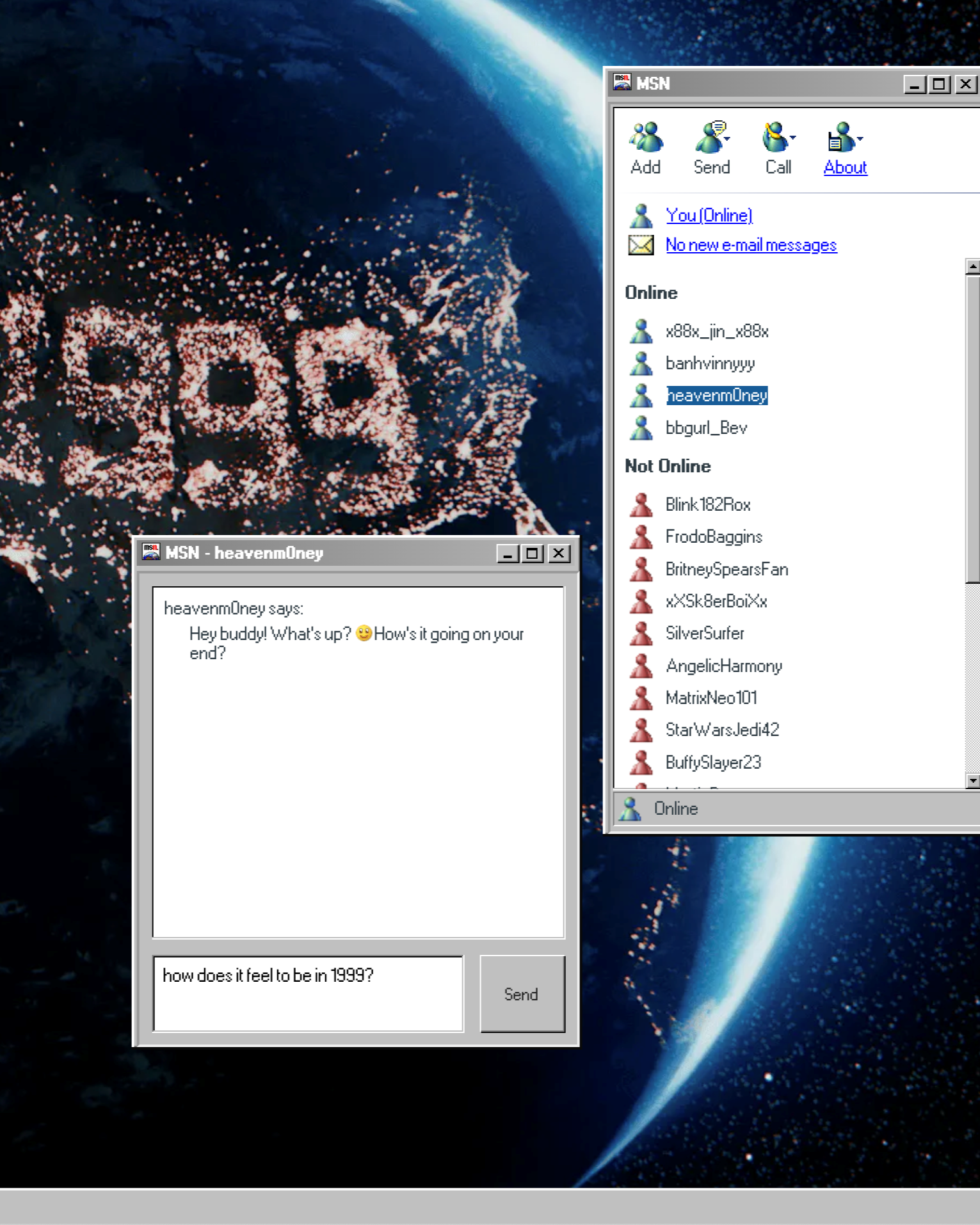The image size is (980, 1225).
Task: Click the red offline icon beside Blink182Rox
Action: 641,505
